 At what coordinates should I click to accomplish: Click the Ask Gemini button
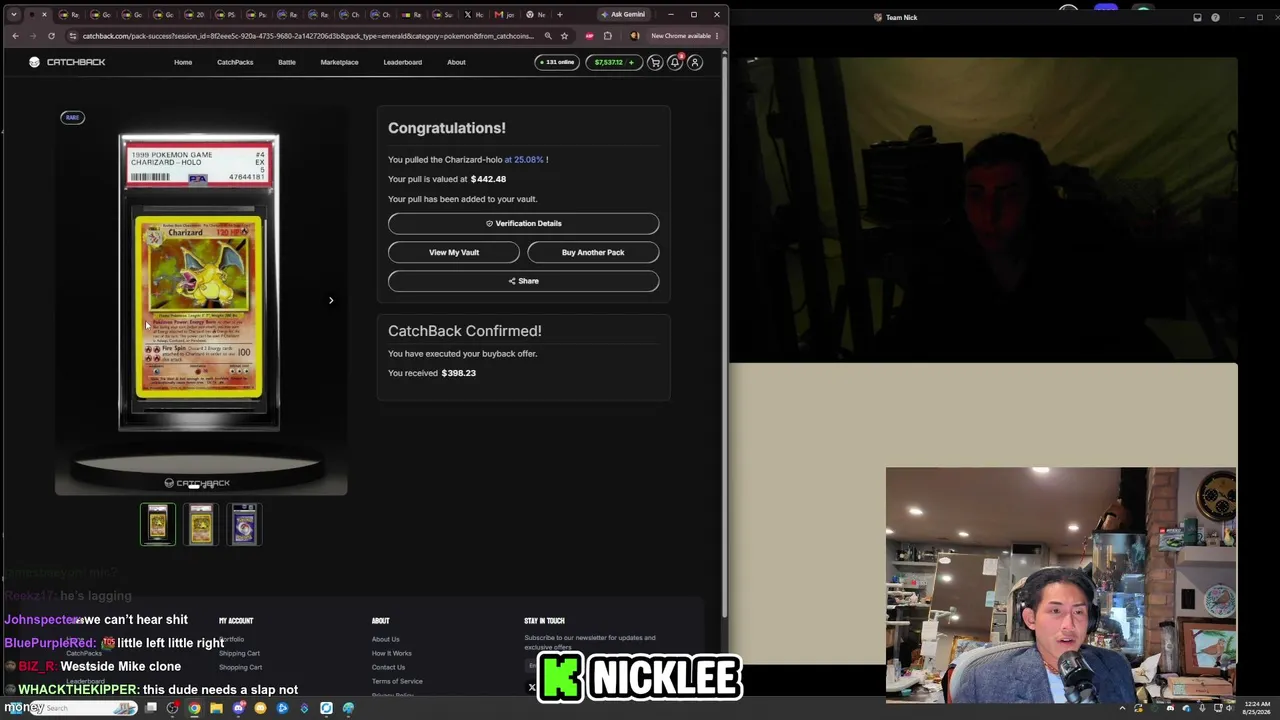tap(623, 14)
